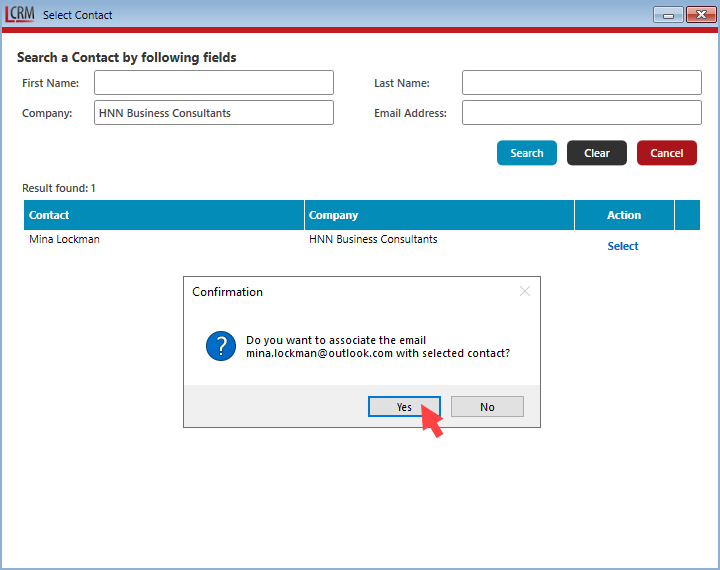This screenshot has width=720, height=570.
Task: Click the blue question mark icon
Action: pos(220,347)
